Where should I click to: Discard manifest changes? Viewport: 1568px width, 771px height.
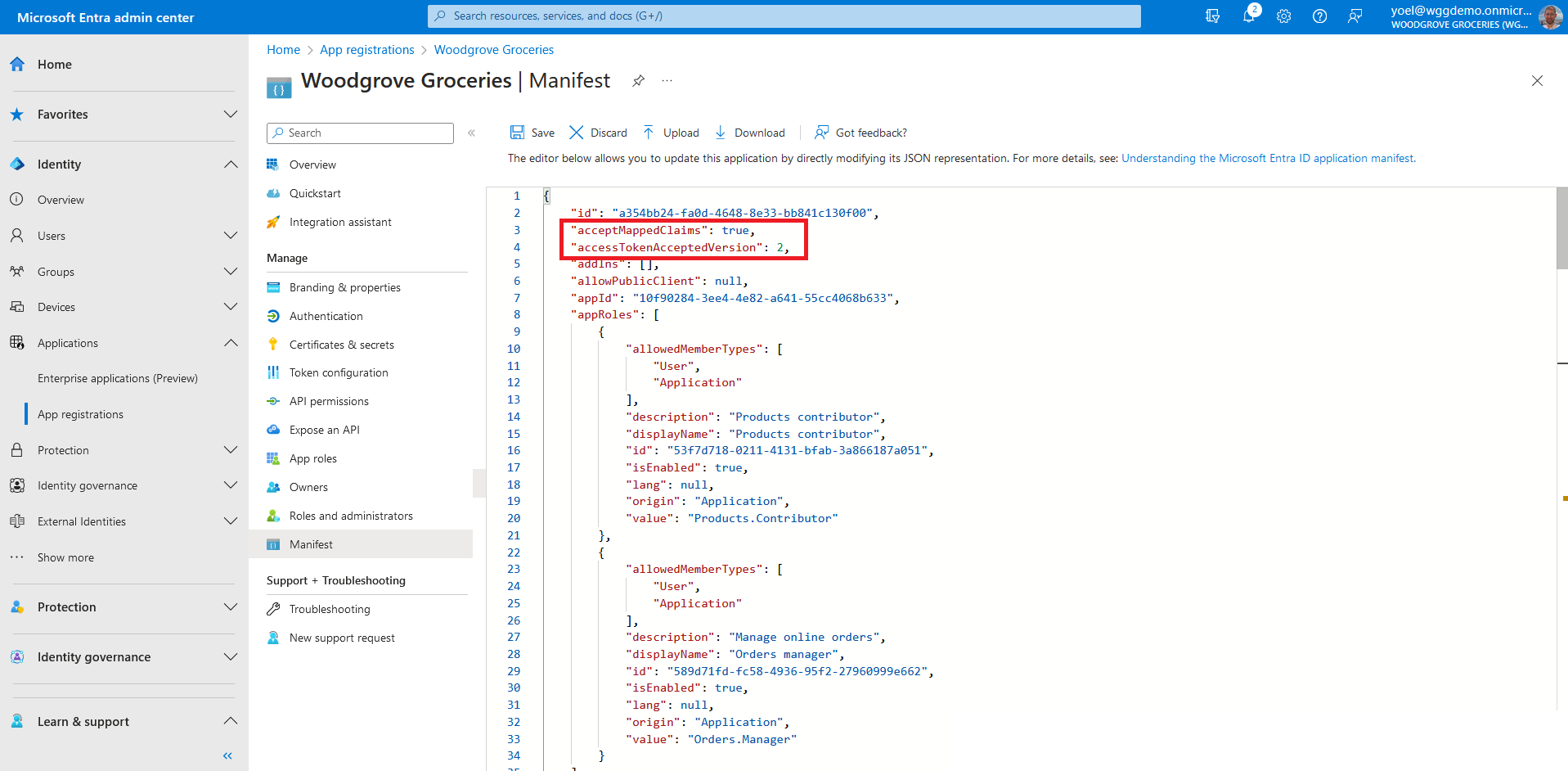(598, 133)
